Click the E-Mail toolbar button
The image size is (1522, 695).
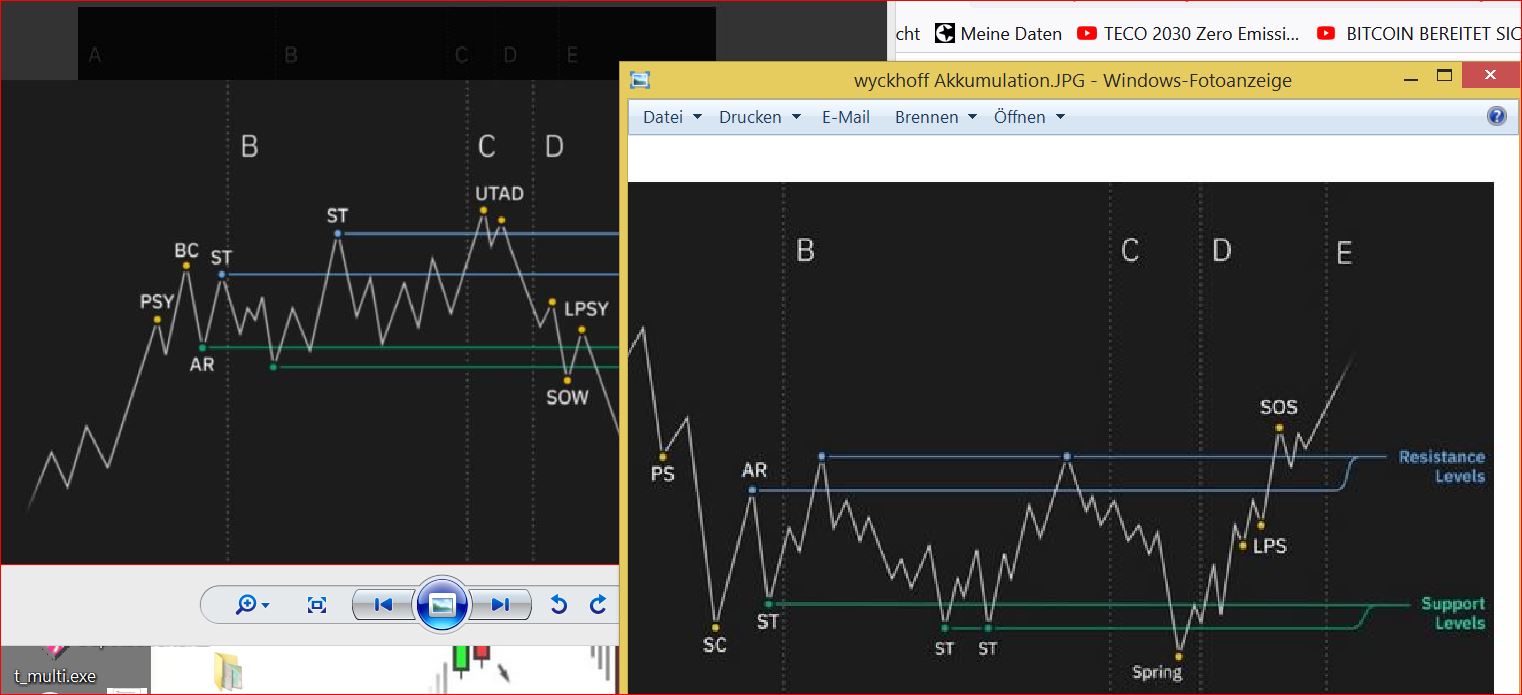pyautogui.click(x=846, y=117)
